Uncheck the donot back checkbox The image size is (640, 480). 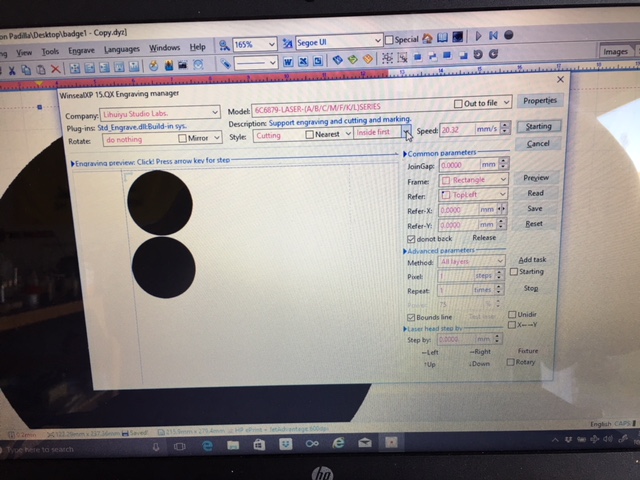tap(411, 239)
